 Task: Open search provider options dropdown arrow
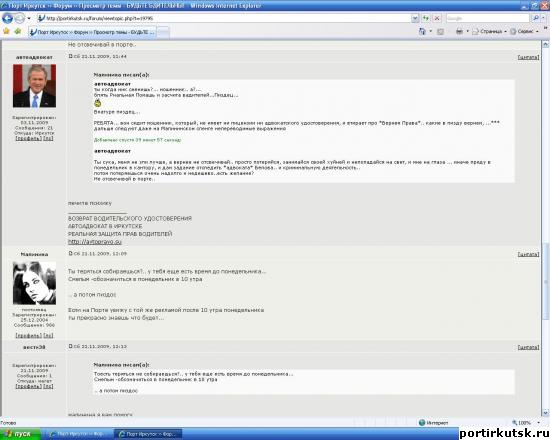pos(543,18)
